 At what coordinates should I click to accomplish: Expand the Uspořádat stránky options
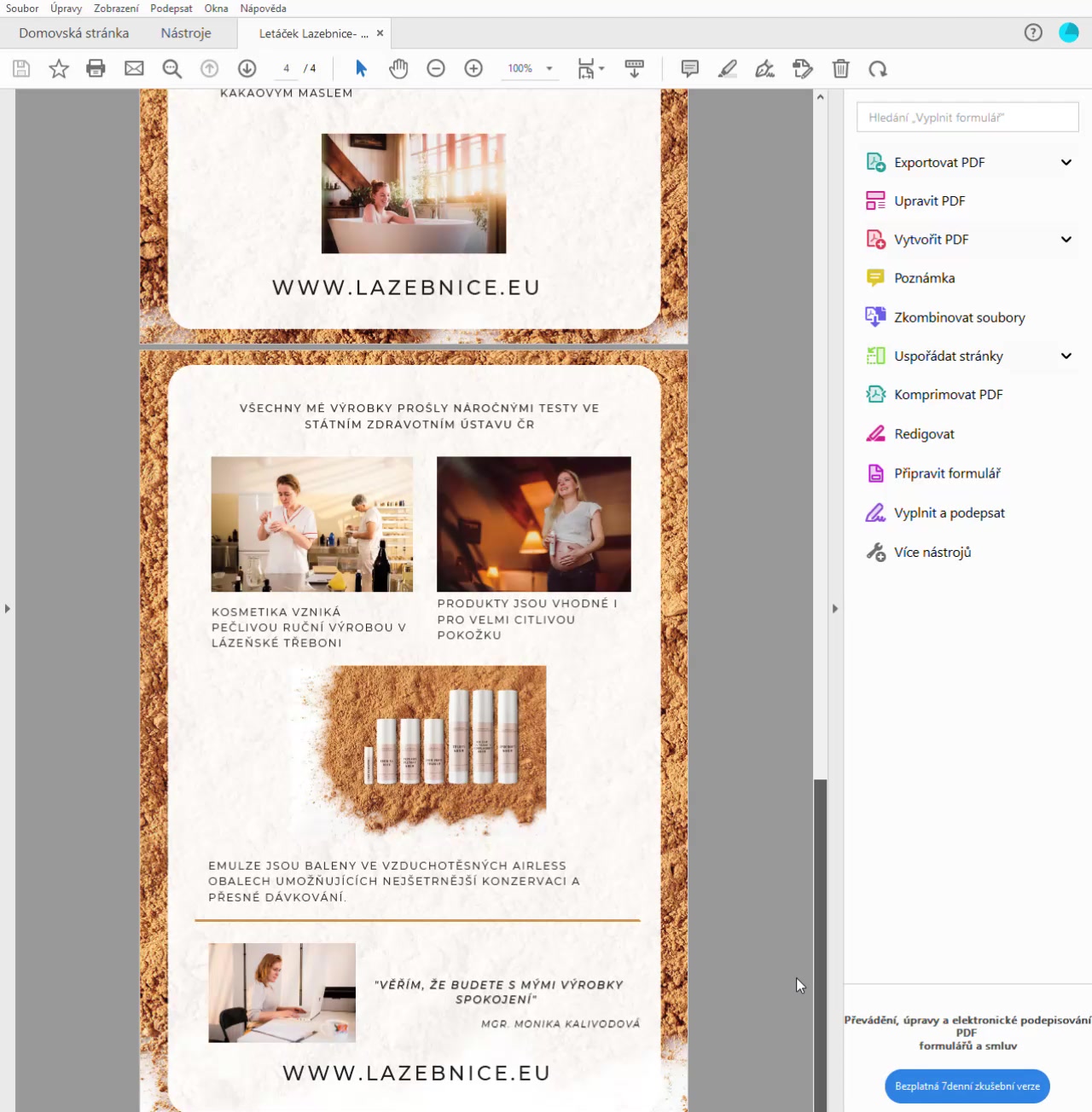[x=1066, y=356]
